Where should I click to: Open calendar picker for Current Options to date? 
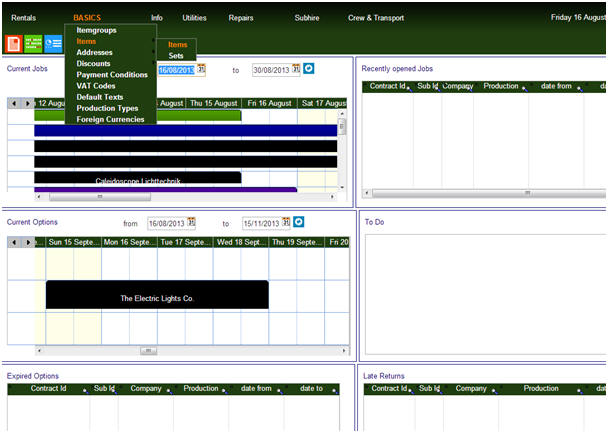click(286, 222)
